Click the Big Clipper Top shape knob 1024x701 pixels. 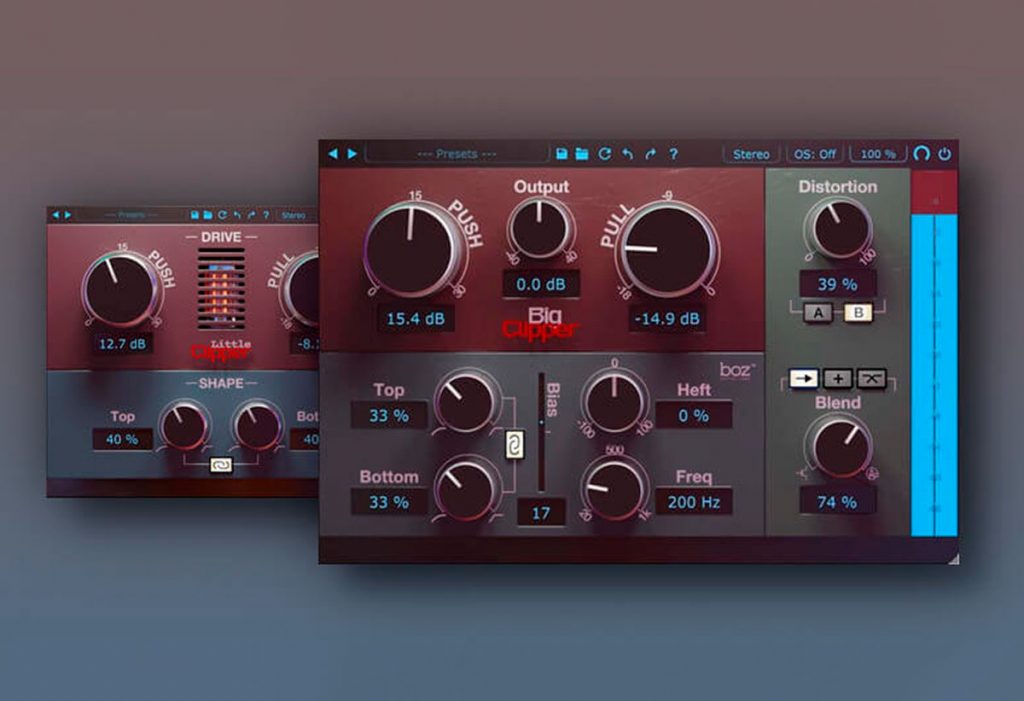coord(465,403)
